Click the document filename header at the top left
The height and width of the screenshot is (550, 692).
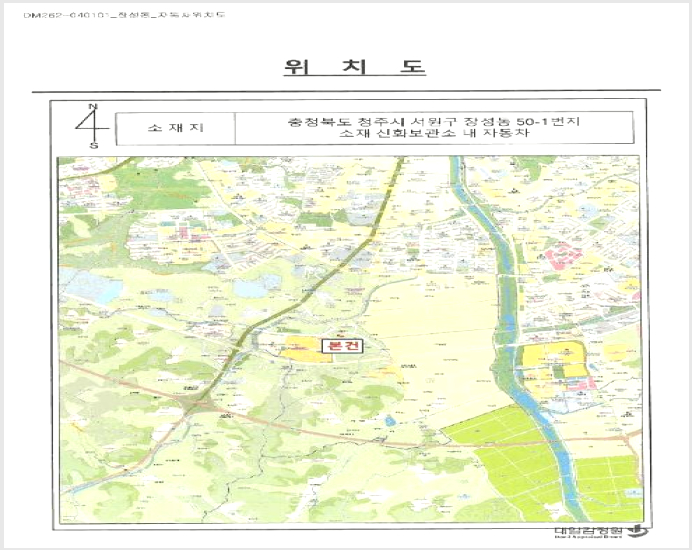click(124, 15)
